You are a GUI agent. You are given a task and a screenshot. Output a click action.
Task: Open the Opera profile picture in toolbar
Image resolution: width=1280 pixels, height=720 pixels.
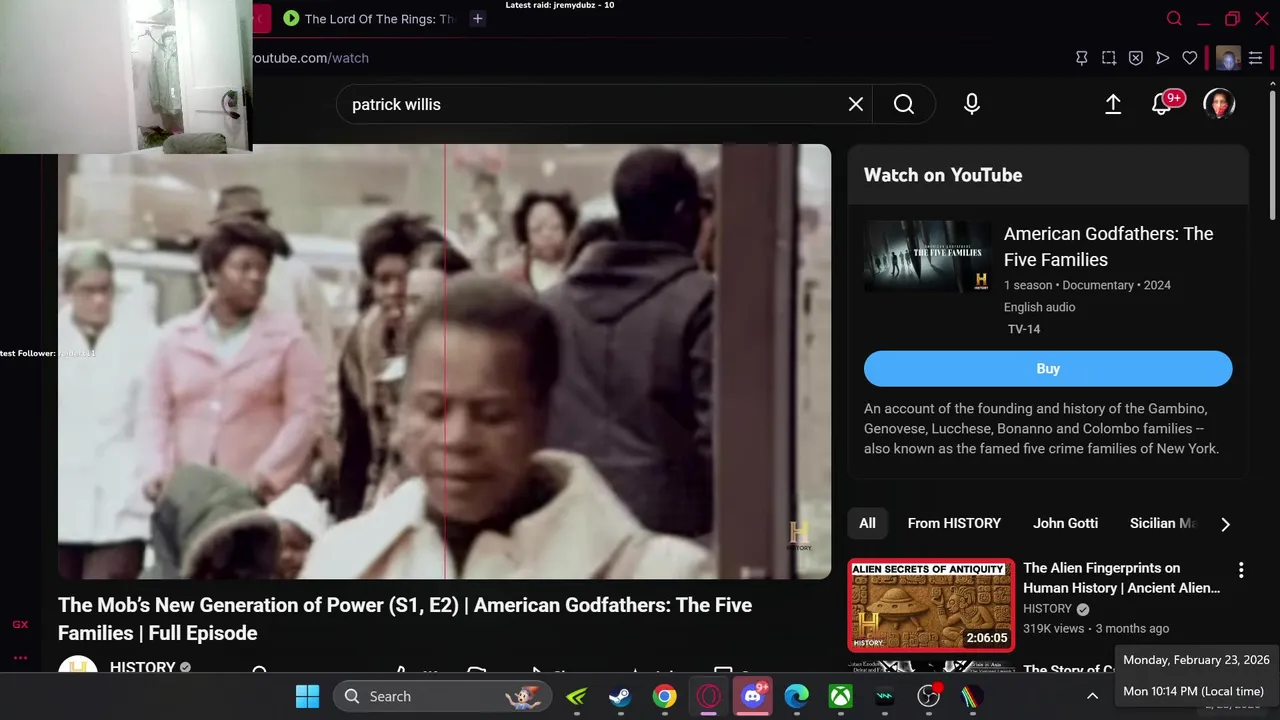click(x=1229, y=58)
